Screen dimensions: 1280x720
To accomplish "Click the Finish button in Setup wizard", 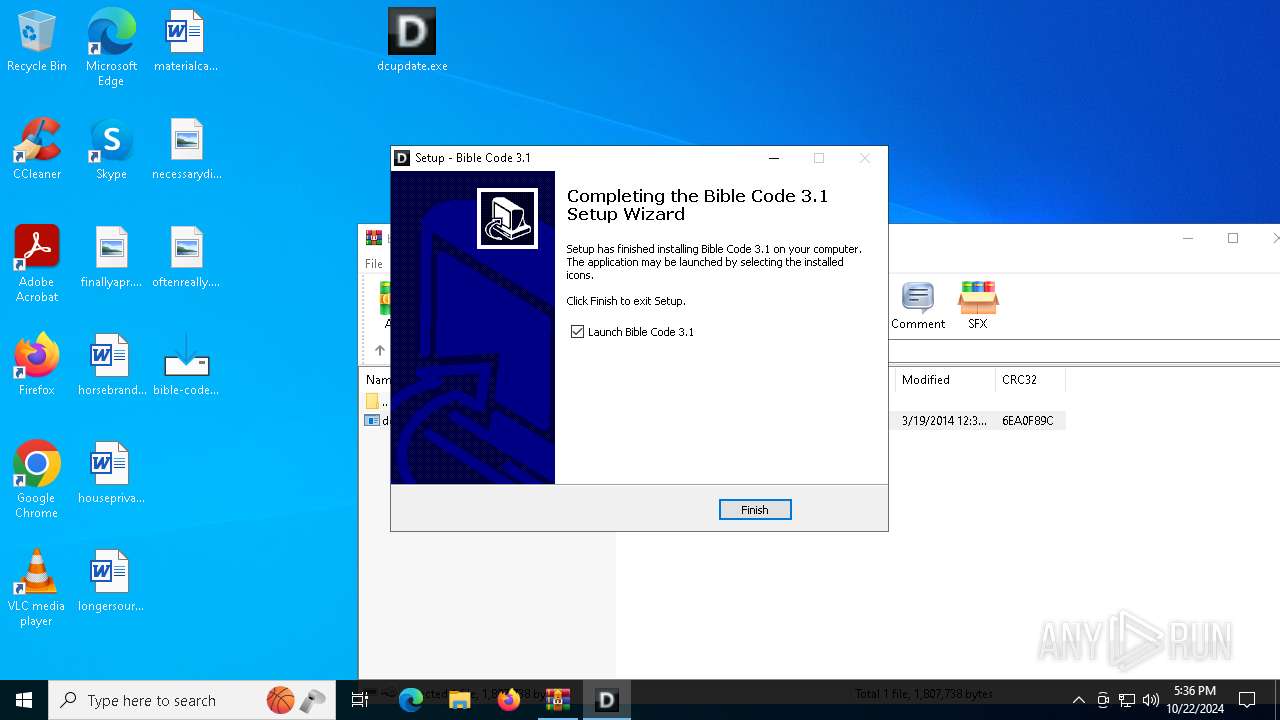I will point(755,510).
